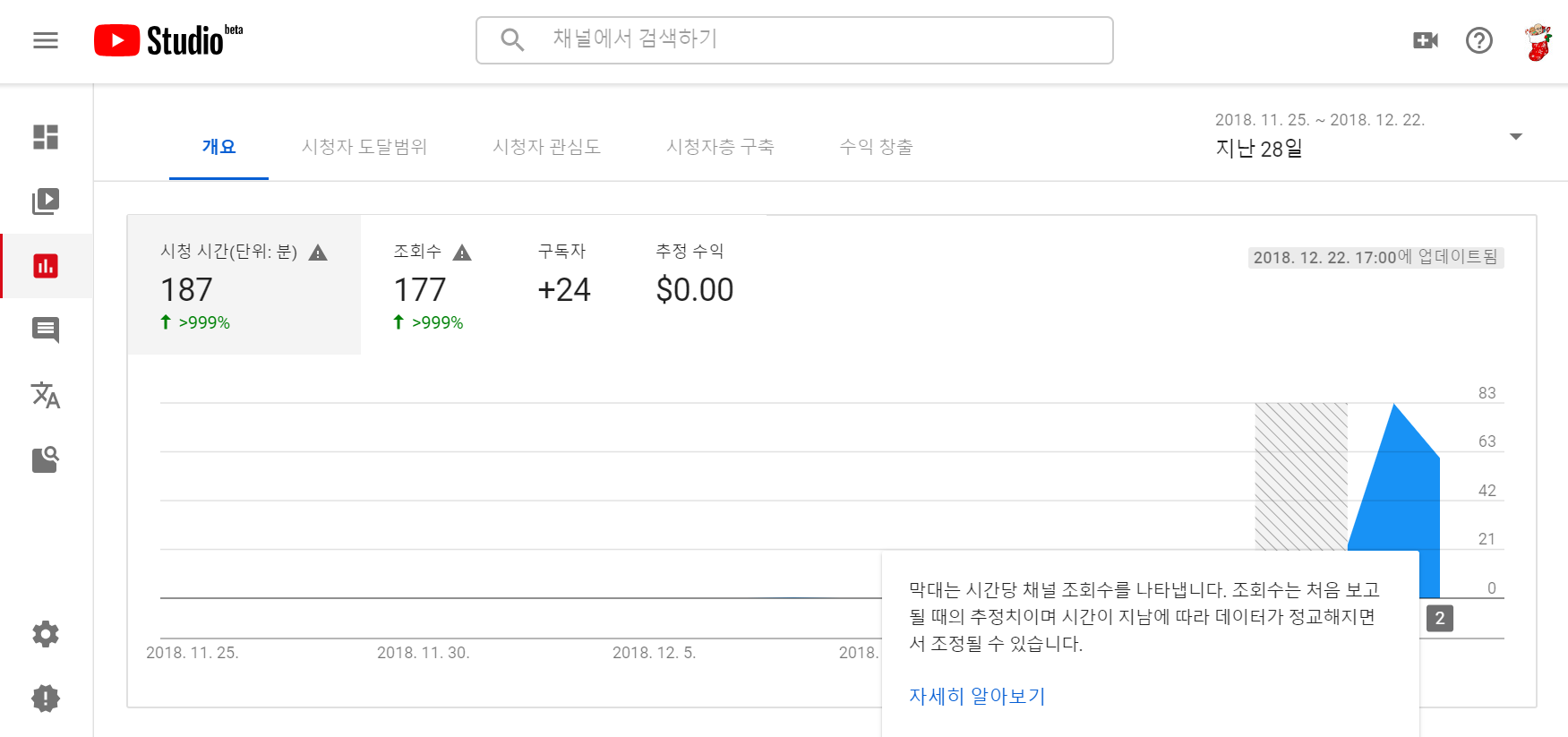Open the Translations sidebar icon
This screenshot has width=1568, height=737.
click(46, 395)
